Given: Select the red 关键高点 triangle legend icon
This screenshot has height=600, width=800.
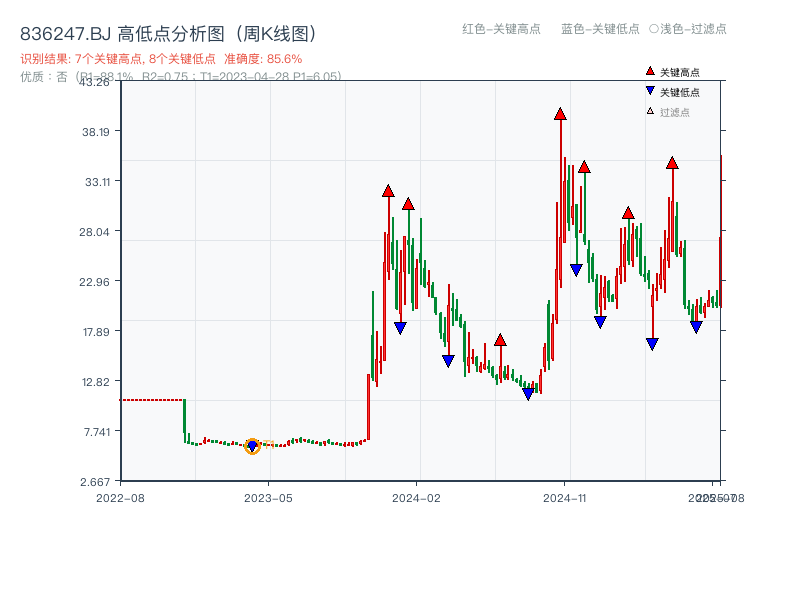Looking at the screenshot, I should click(x=650, y=70).
